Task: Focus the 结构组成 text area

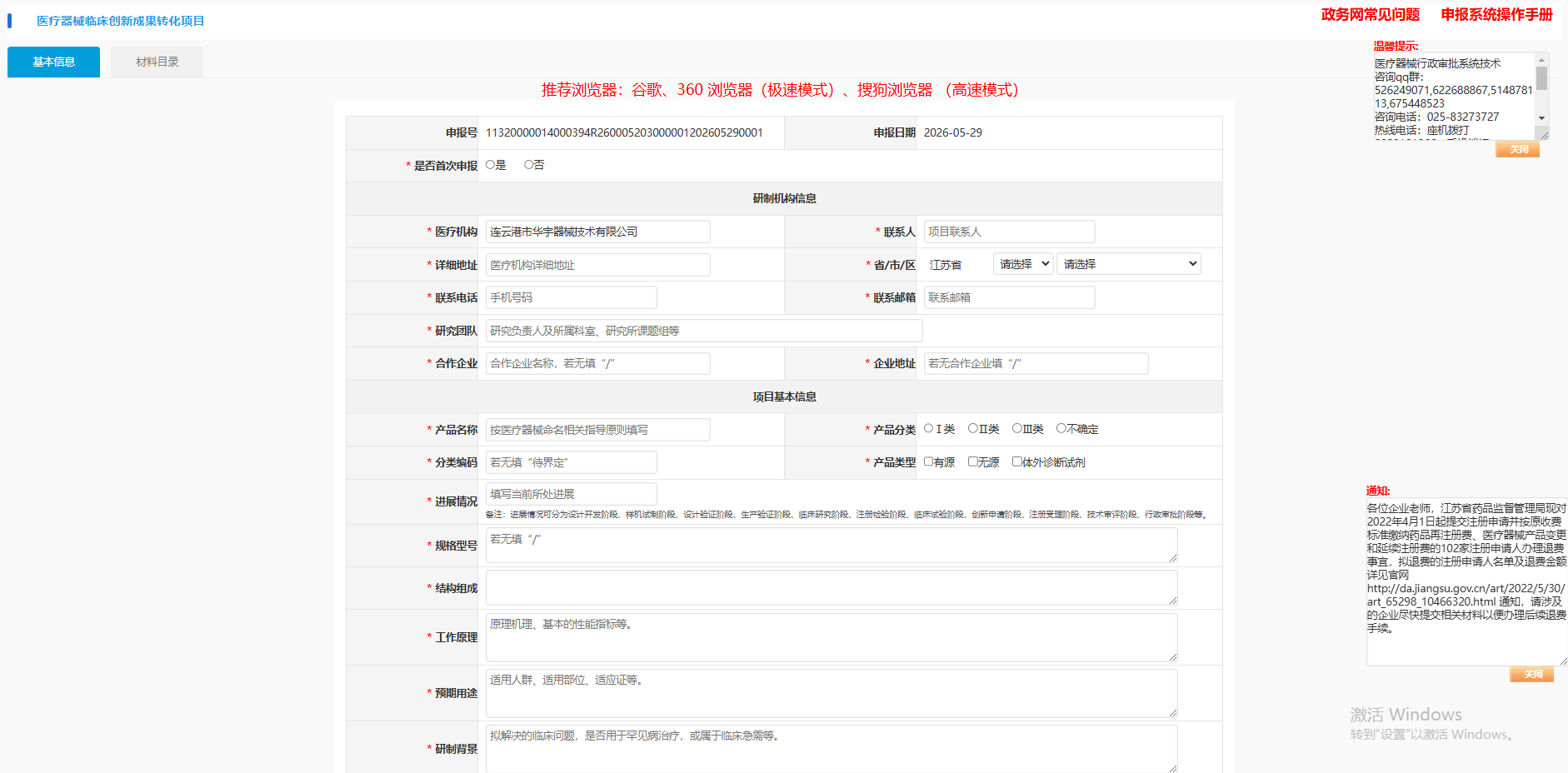Action: (831, 588)
